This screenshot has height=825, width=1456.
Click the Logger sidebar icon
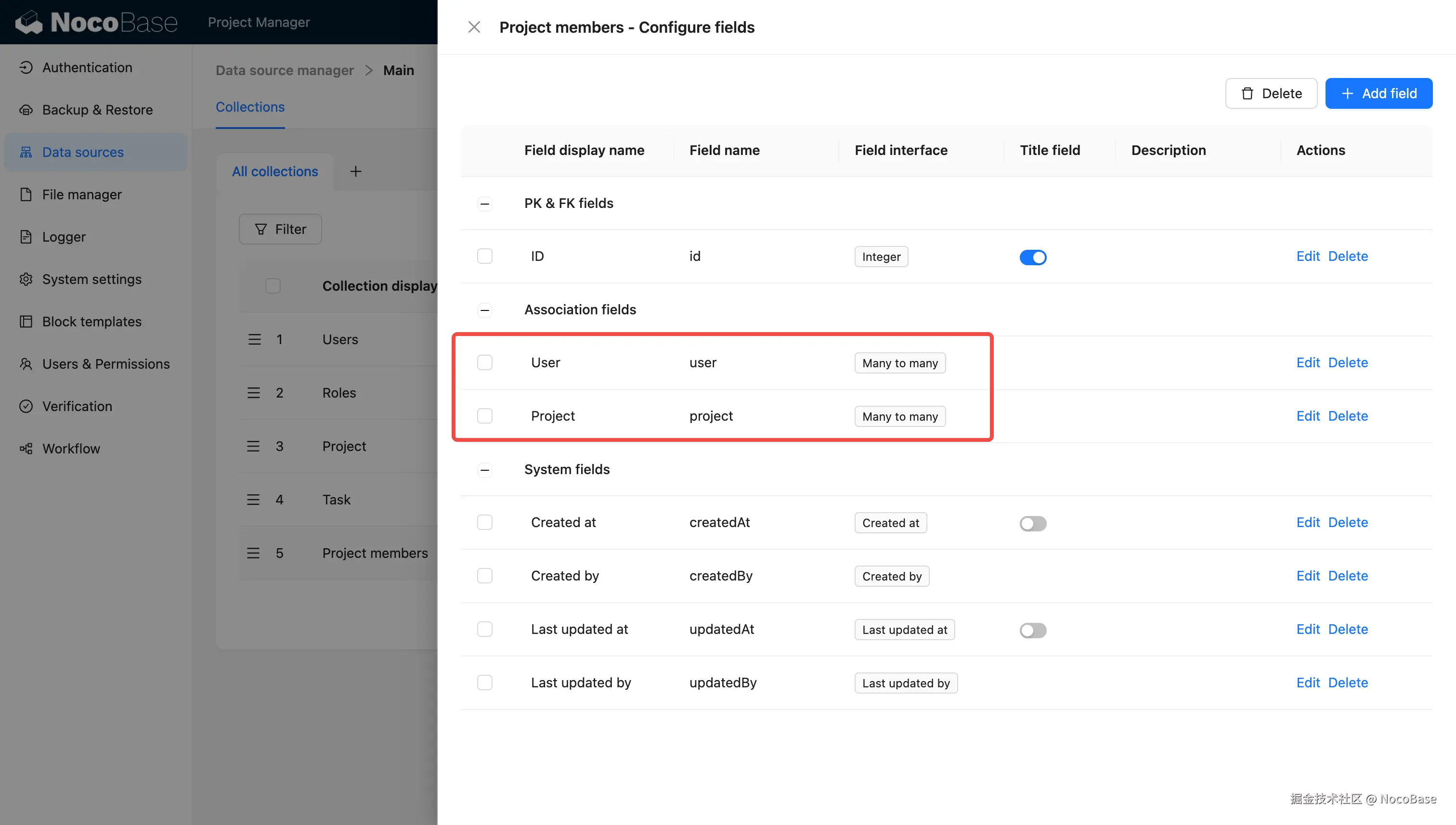26,237
